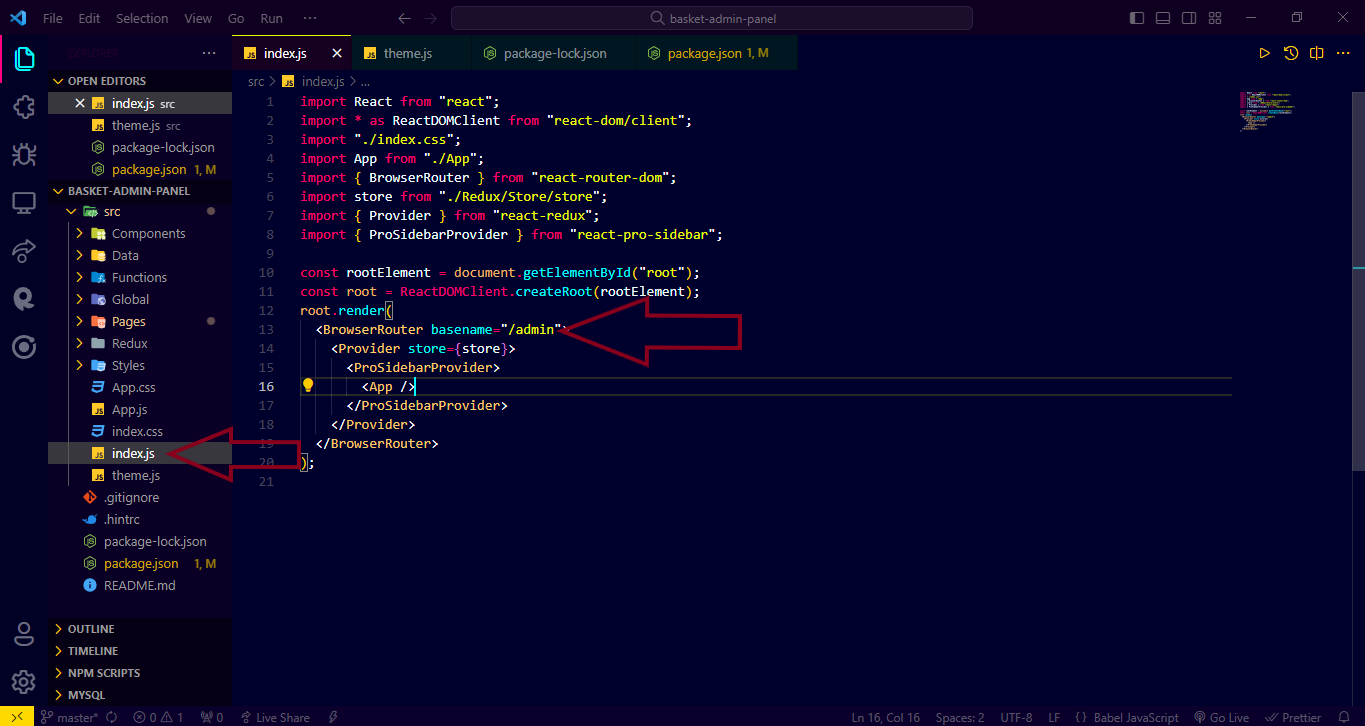The width and height of the screenshot is (1365, 726).
Task: Expand the Components folder
Action: click(x=140, y=234)
